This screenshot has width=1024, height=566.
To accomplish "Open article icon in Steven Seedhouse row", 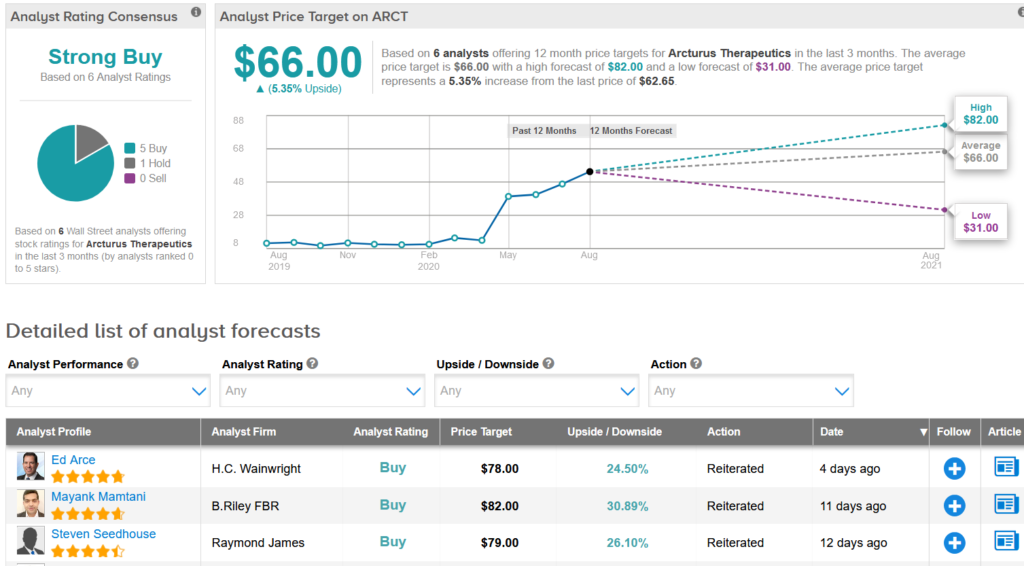I will point(1006,541).
